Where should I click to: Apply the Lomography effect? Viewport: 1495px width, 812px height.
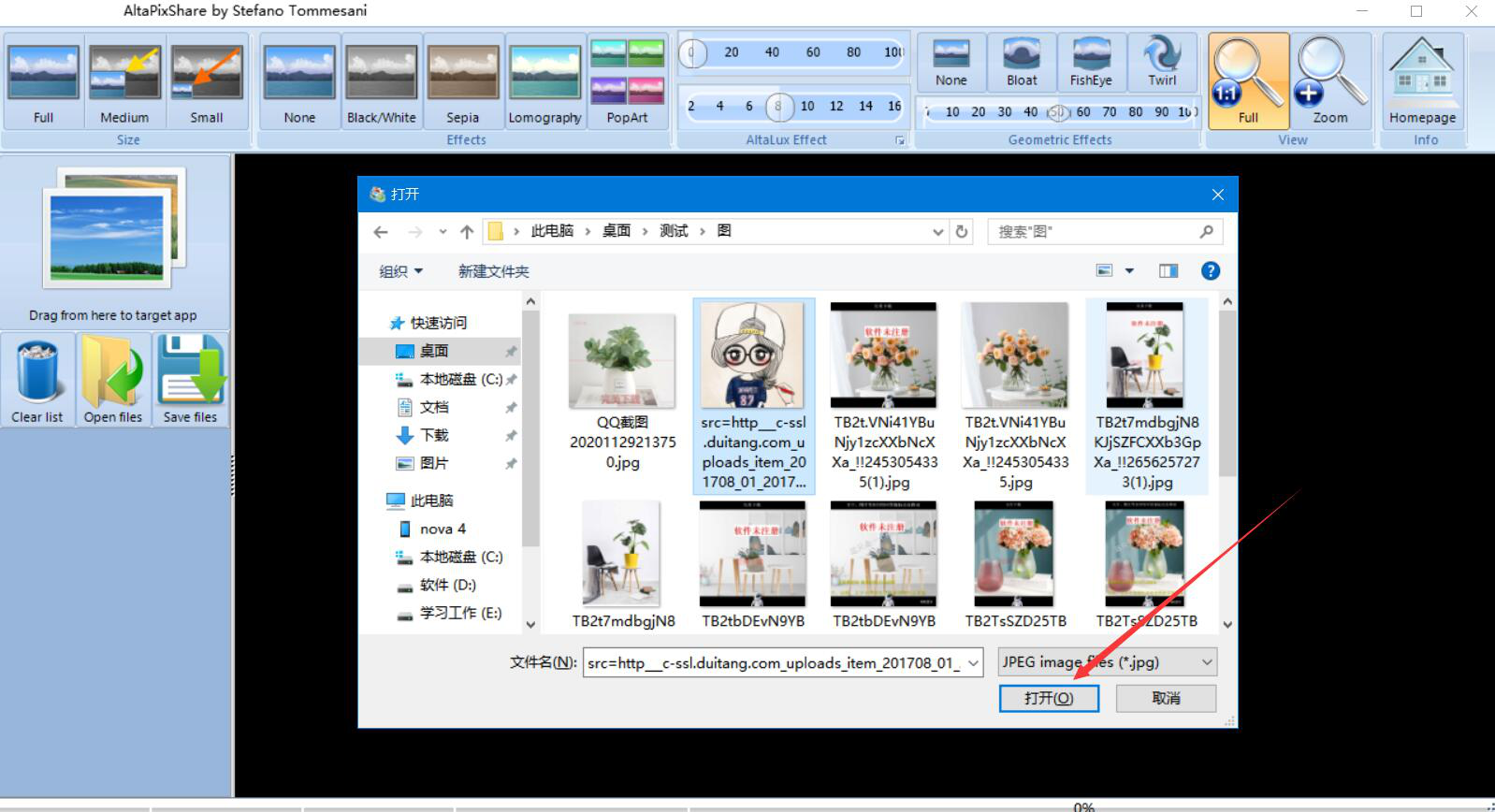tap(544, 82)
